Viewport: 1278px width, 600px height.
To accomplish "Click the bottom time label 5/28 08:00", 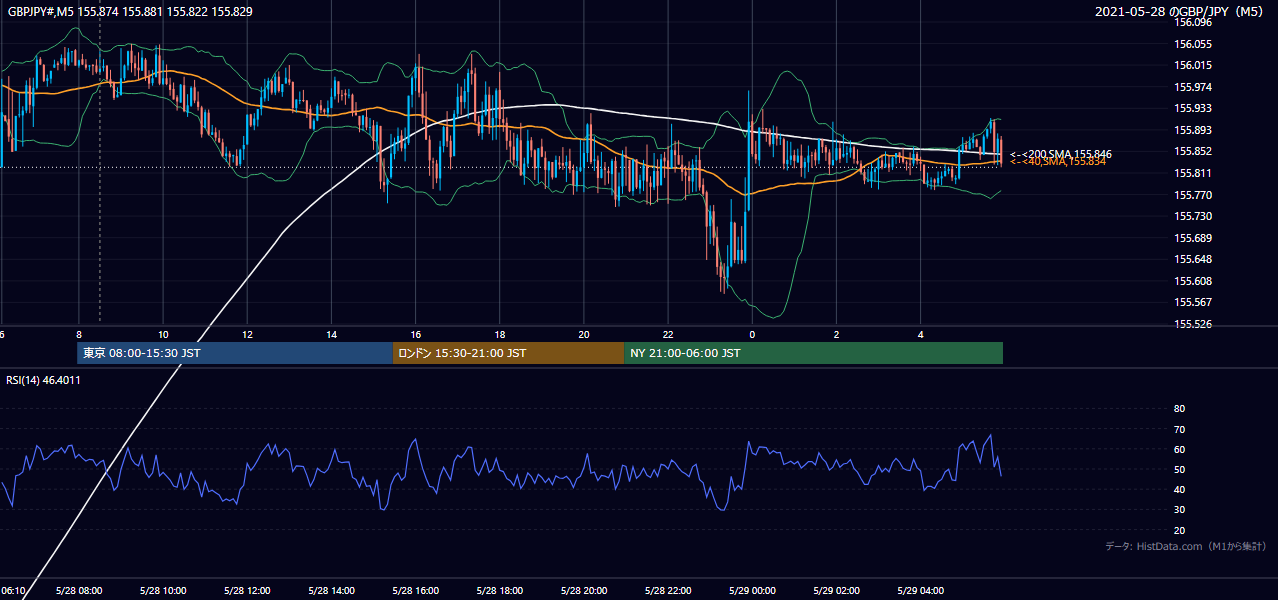I will click(x=78, y=591).
